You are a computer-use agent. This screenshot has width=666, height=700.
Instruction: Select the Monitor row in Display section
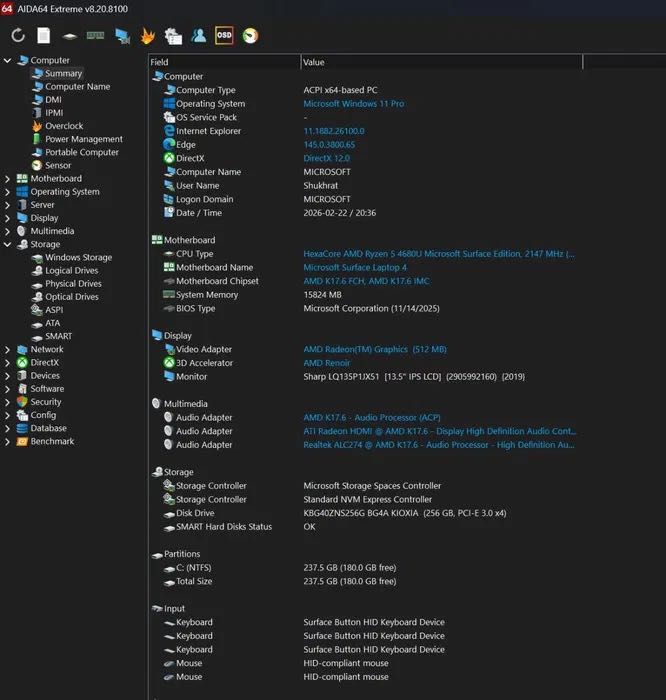click(344, 377)
